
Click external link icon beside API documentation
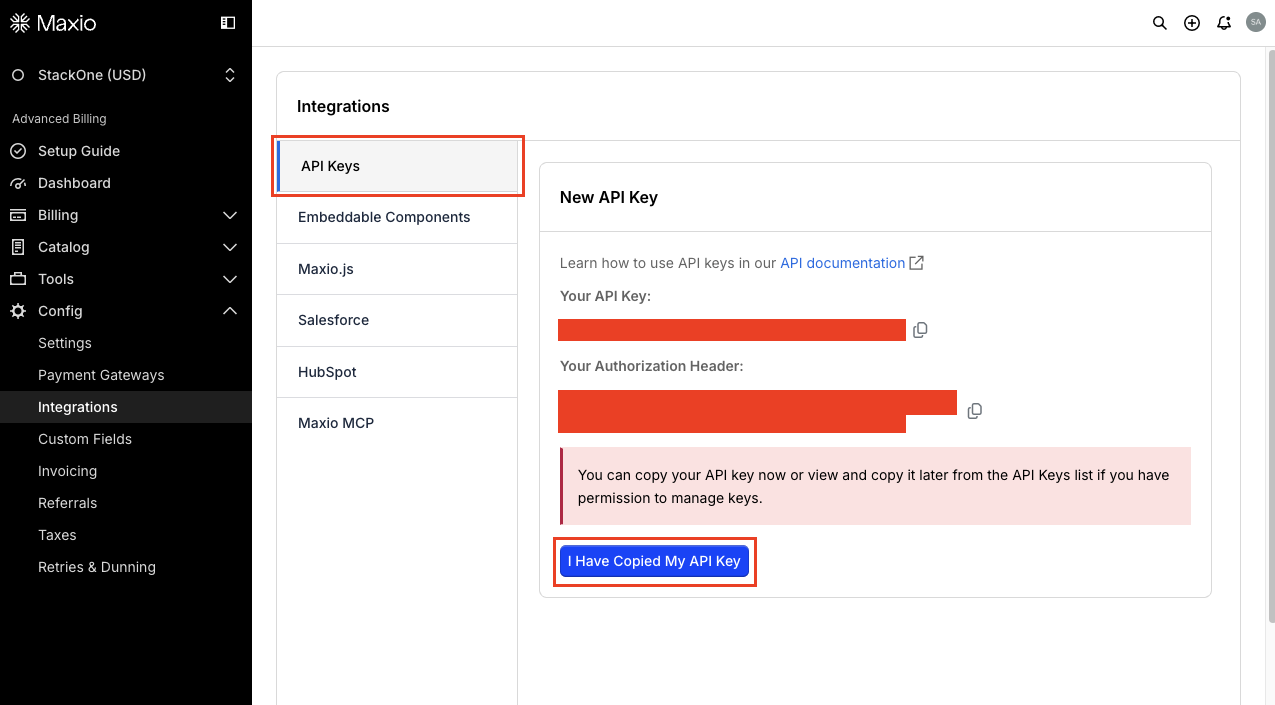tap(916, 263)
